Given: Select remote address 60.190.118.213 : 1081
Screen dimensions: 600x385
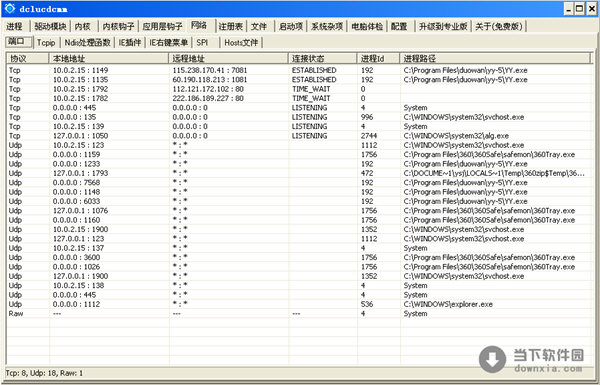Looking at the screenshot, I should coord(210,80).
